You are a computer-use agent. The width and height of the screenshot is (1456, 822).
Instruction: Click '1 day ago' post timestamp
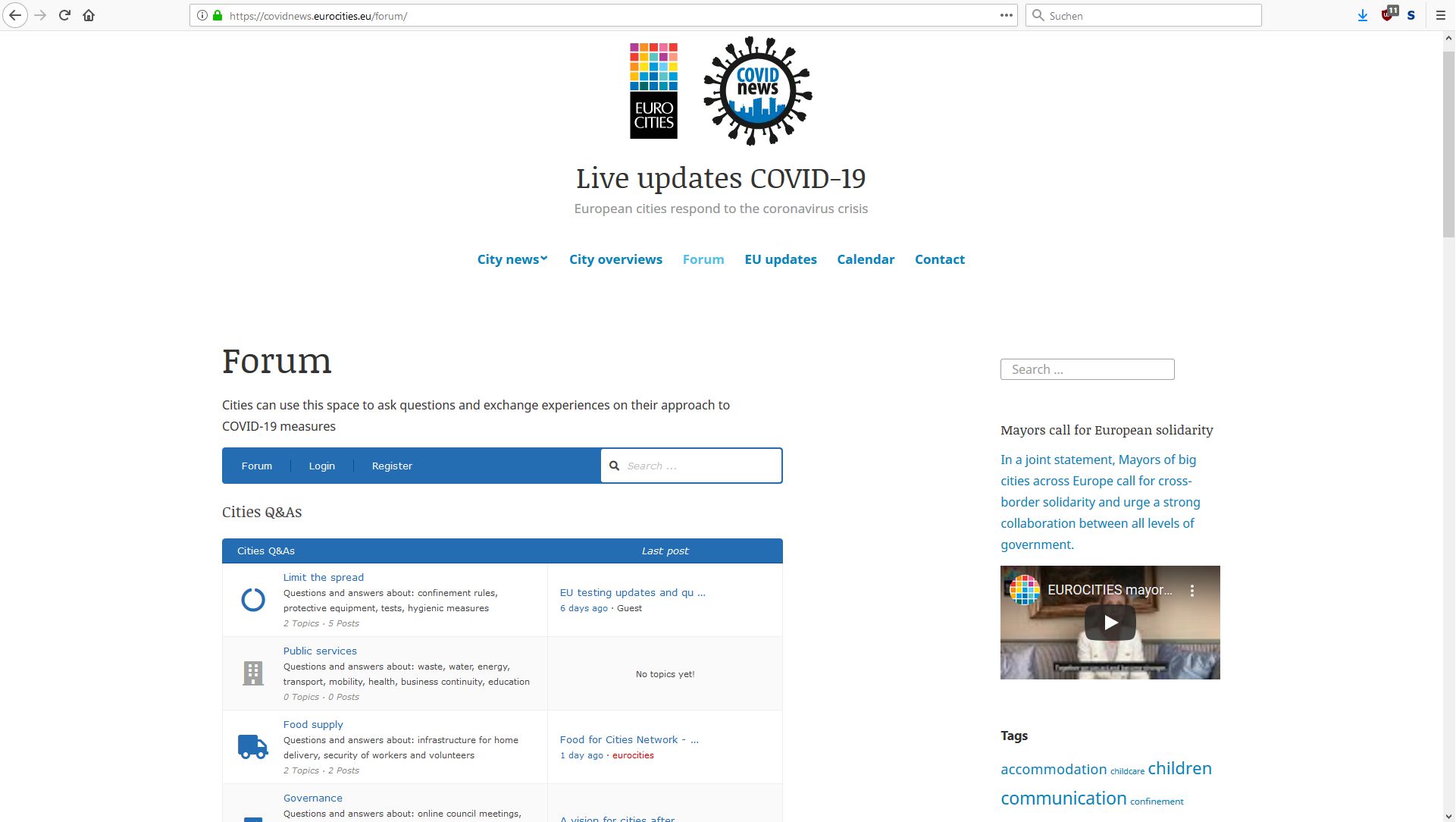[x=581, y=755]
